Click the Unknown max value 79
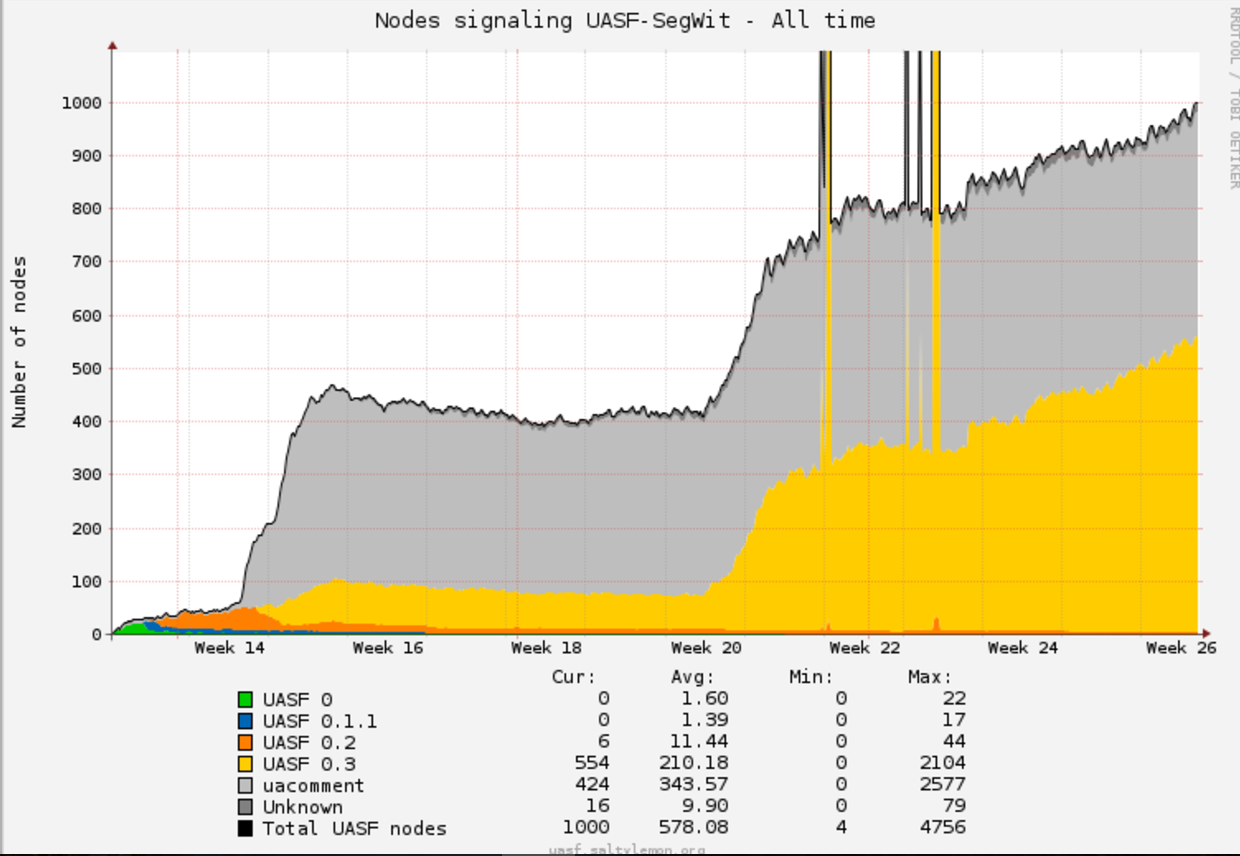 pyautogui.click(x=955, y=807)
